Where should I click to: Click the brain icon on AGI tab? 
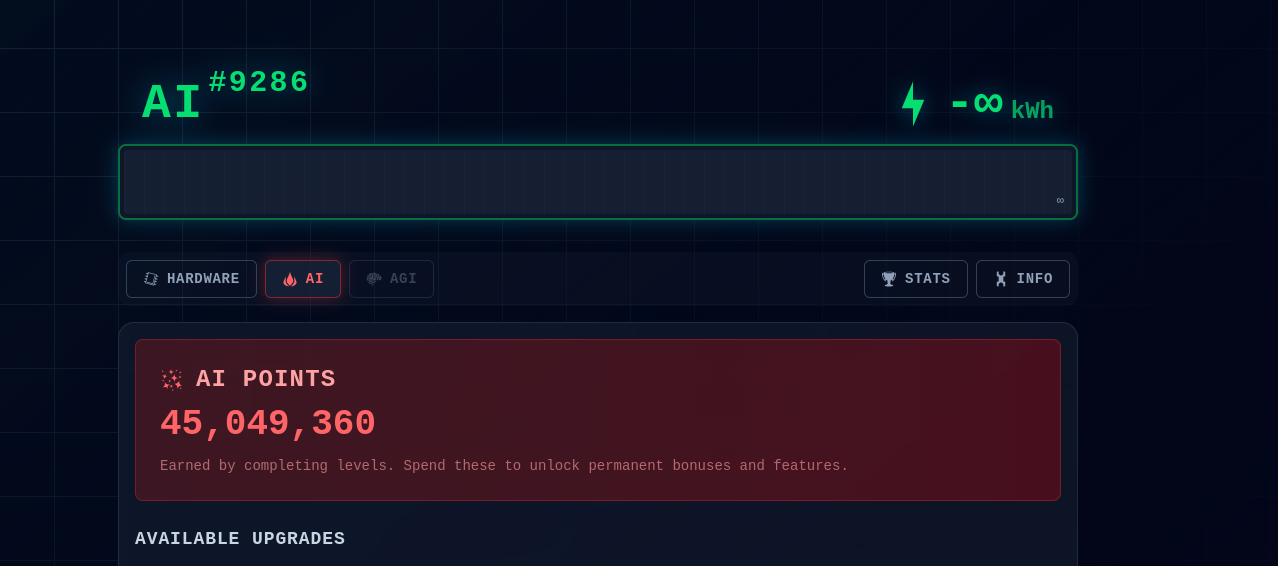click(x=374, y=279)
